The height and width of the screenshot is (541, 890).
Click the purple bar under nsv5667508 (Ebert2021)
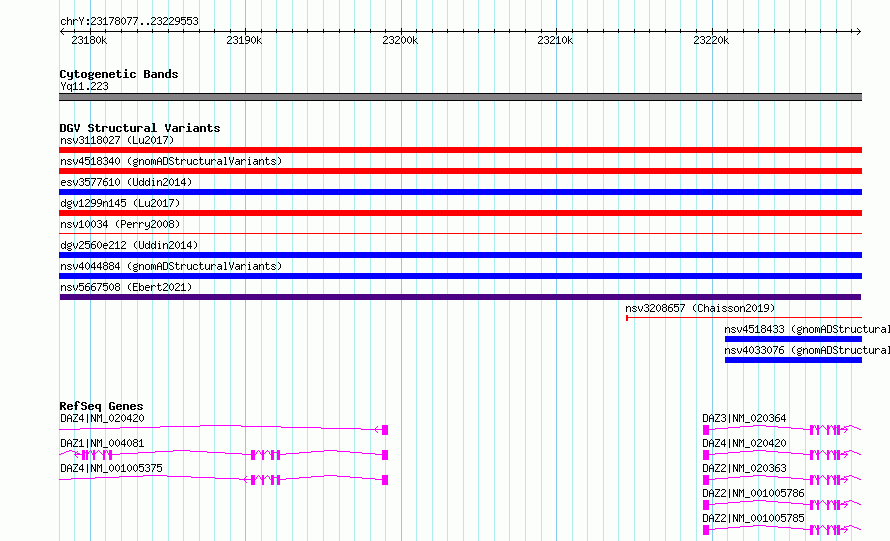click(460, 297)
